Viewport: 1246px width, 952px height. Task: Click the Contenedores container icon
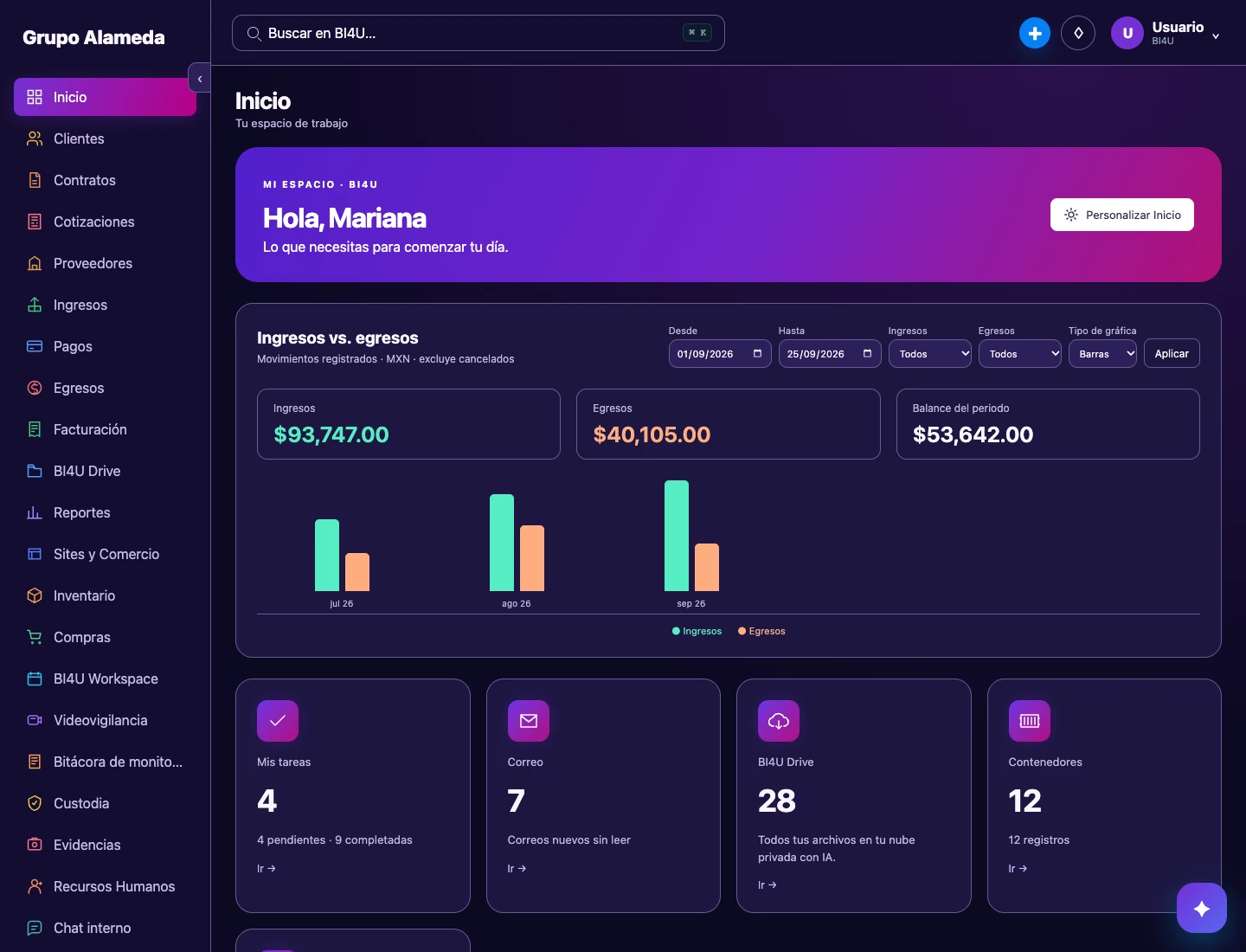pyautogui.click(x=1030, y=721)
